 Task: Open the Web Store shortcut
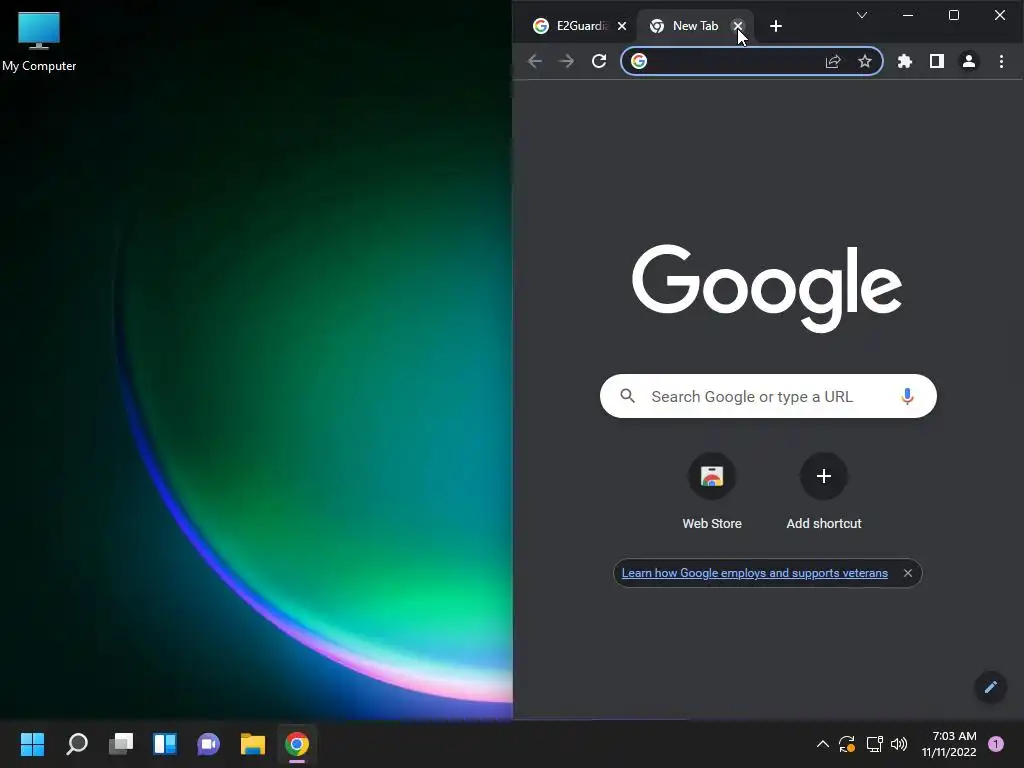coord(712,491)
